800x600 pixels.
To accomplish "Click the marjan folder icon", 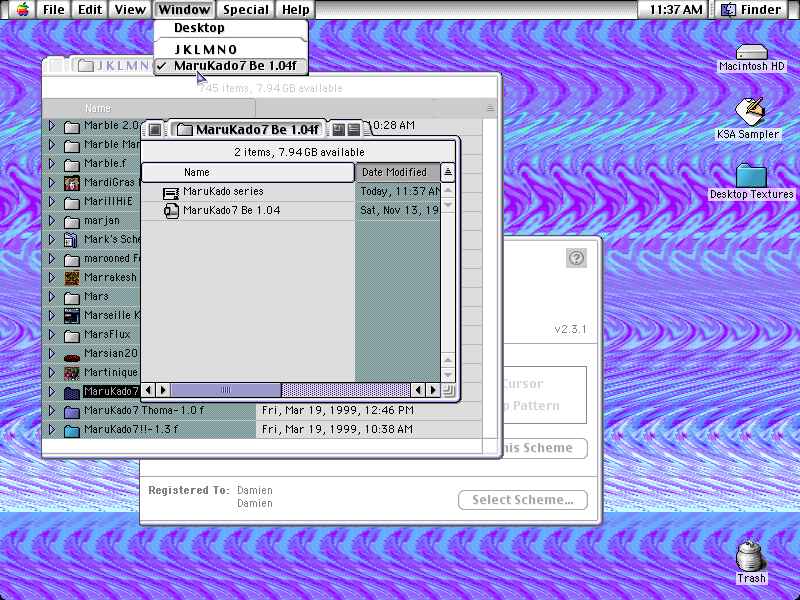I will [x=72, y=221].
